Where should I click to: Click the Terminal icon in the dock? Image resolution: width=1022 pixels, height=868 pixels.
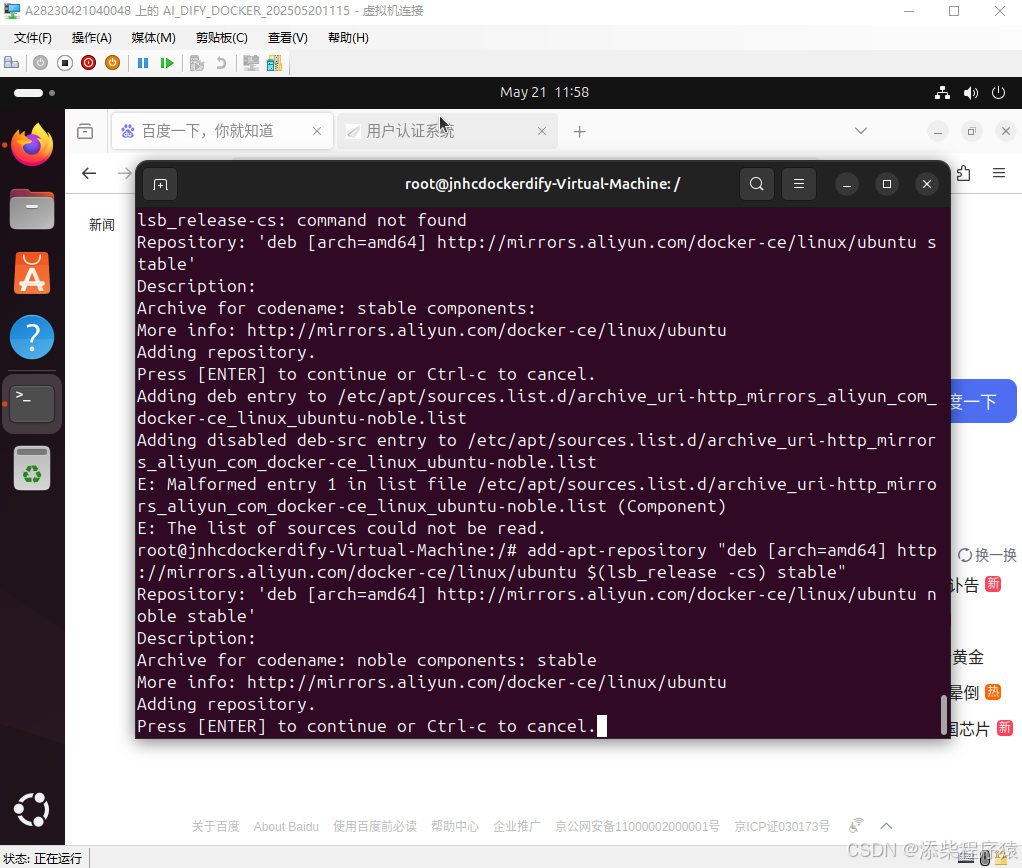click(x=32, y=403)
